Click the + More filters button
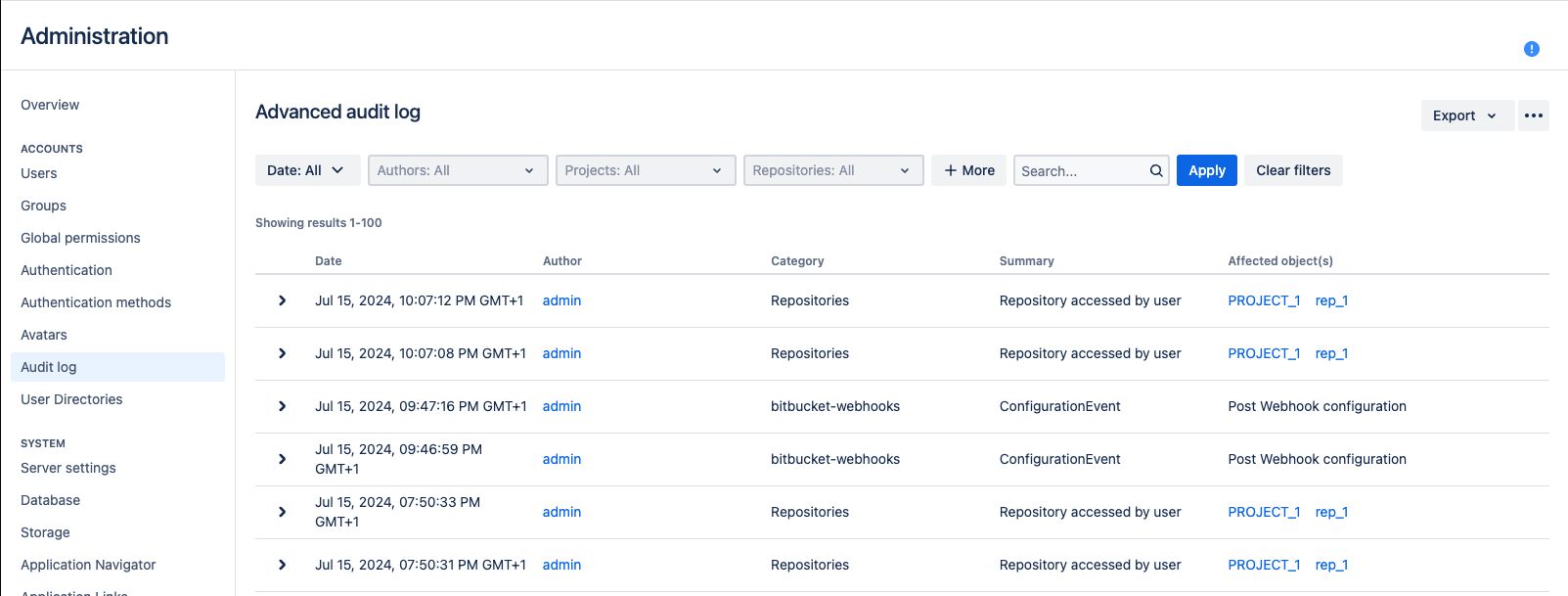This screenshot has width=1568, height=596. coord(968,170)
